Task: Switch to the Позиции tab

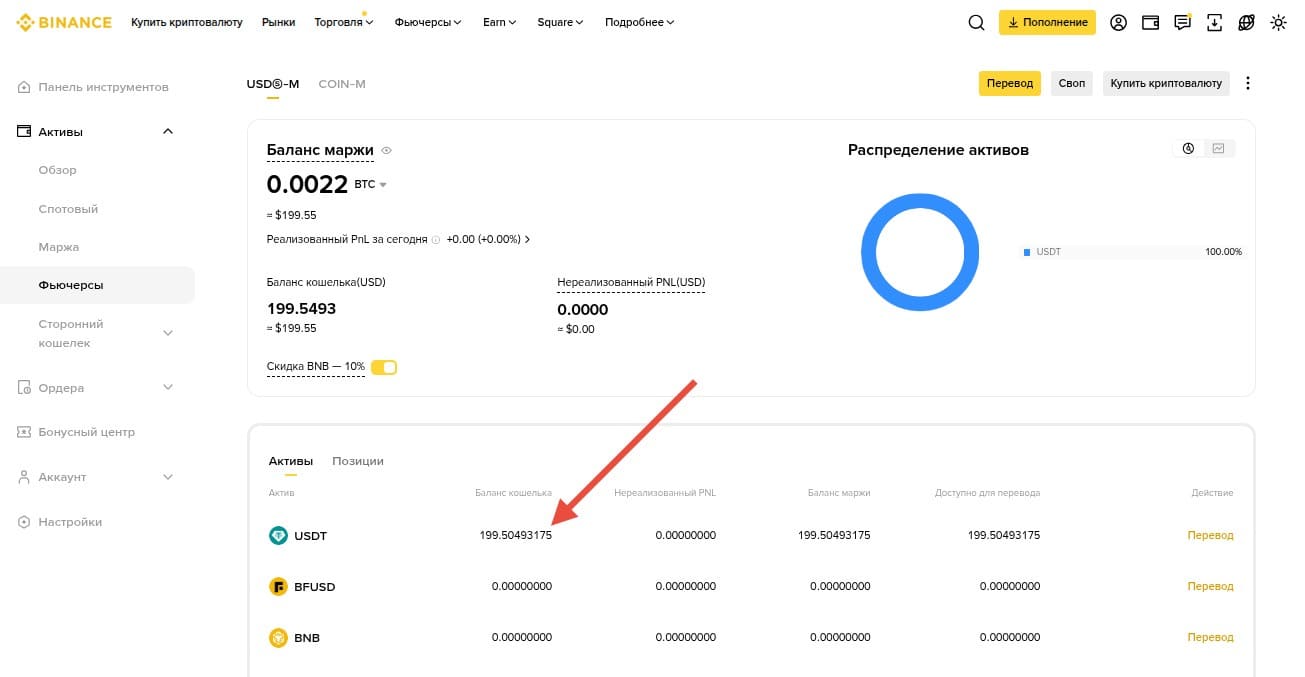Action: 358,461
